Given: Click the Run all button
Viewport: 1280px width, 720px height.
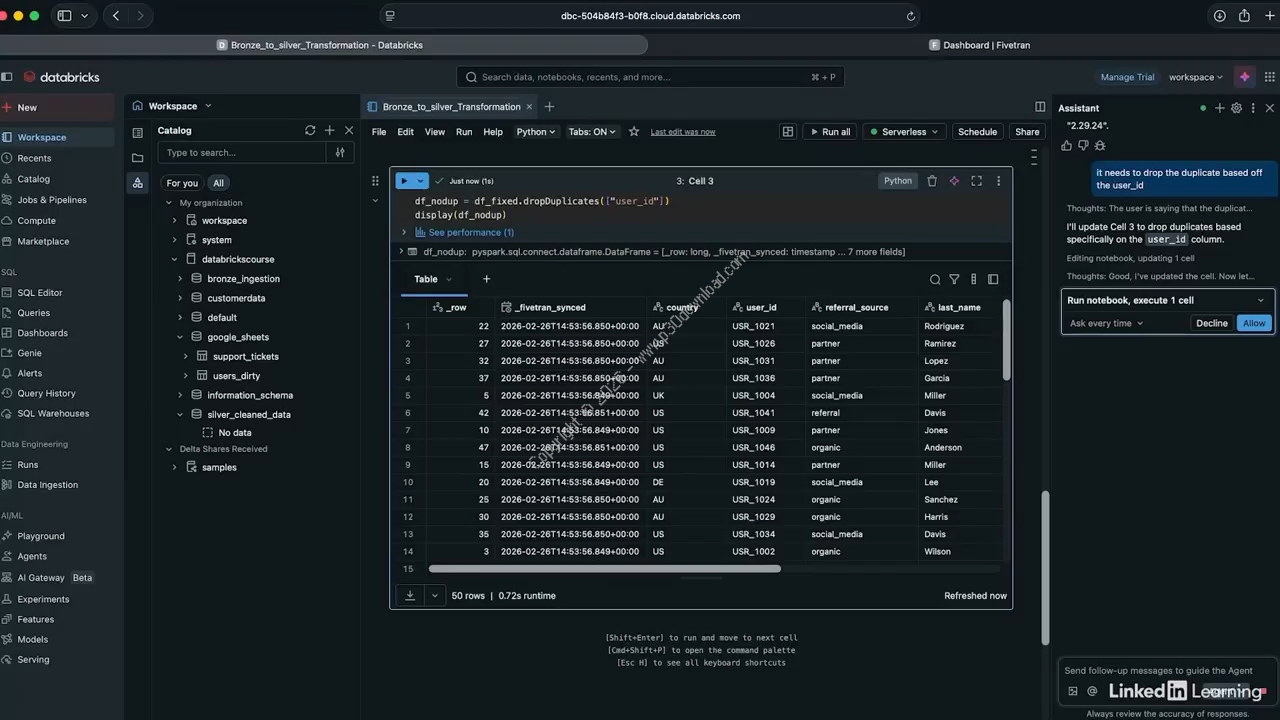Looking at the screenshot, I should coord(829,132).
